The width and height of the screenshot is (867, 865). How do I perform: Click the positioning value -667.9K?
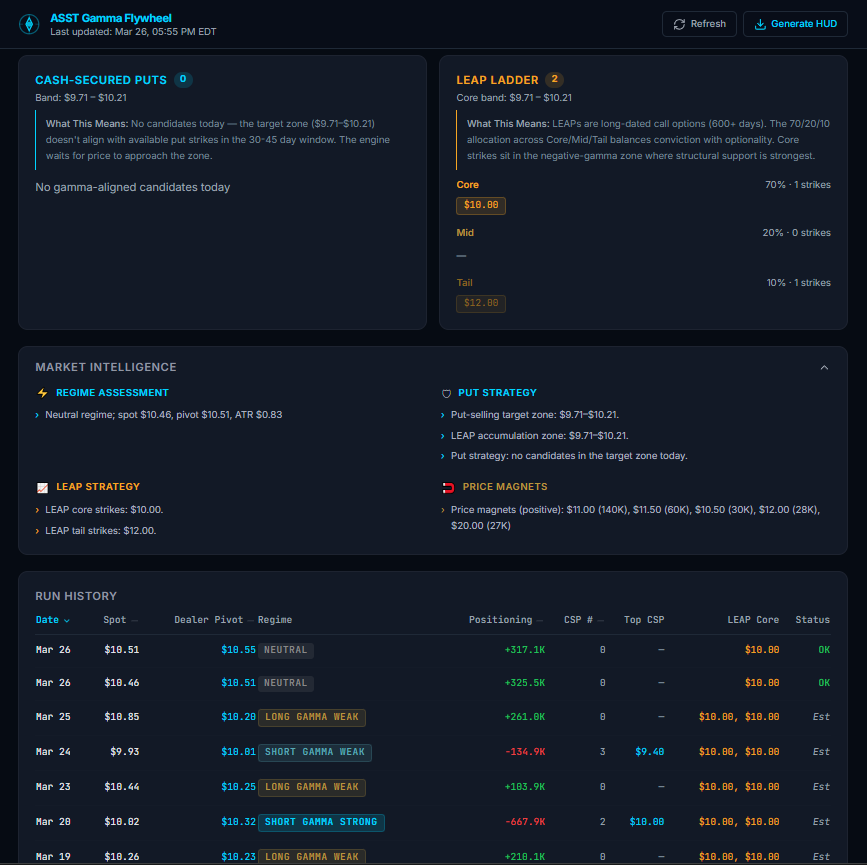coord(525,822)
